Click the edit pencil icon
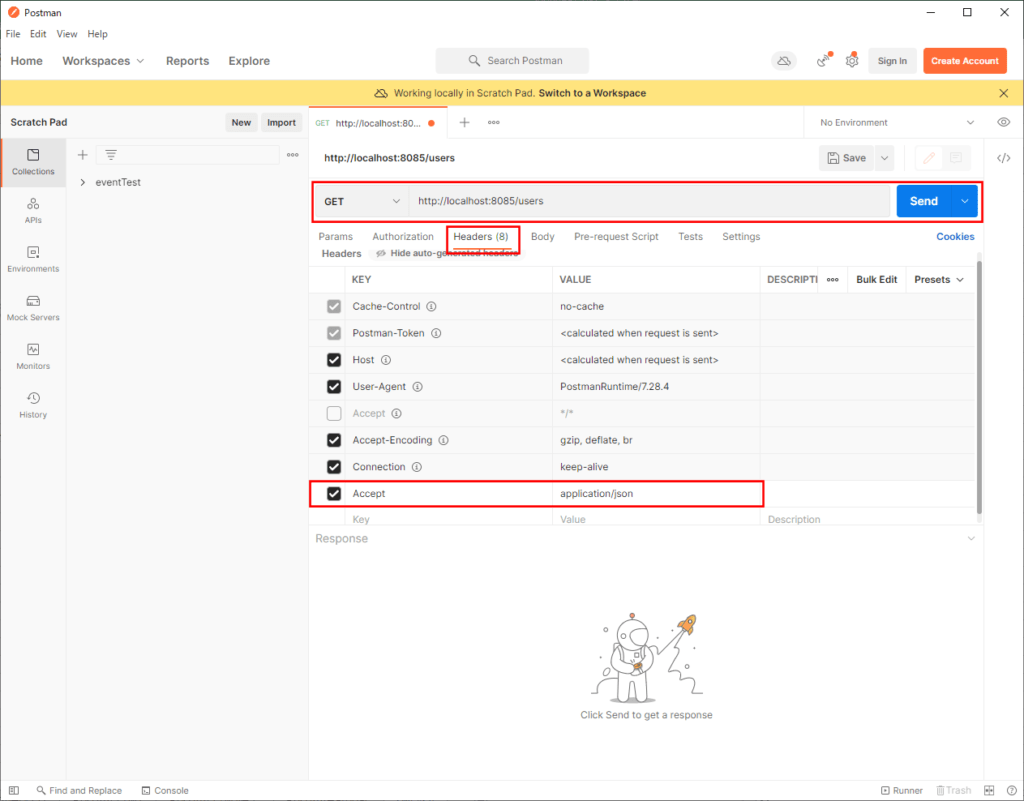The image size is (1024, 801). pyautogui.click(x=929, y=158)
